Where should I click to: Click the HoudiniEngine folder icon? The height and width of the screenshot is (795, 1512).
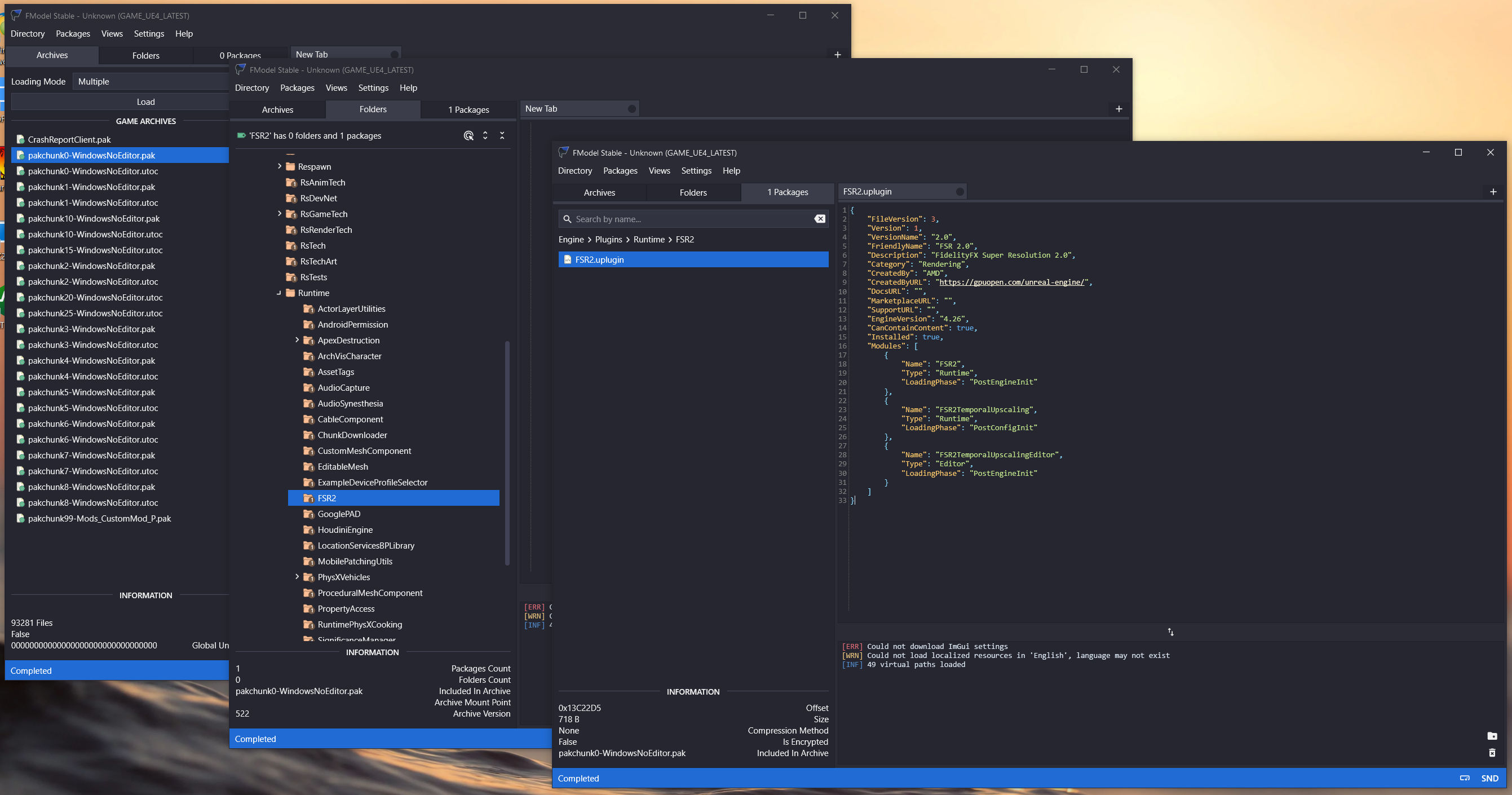coord(309,530)
